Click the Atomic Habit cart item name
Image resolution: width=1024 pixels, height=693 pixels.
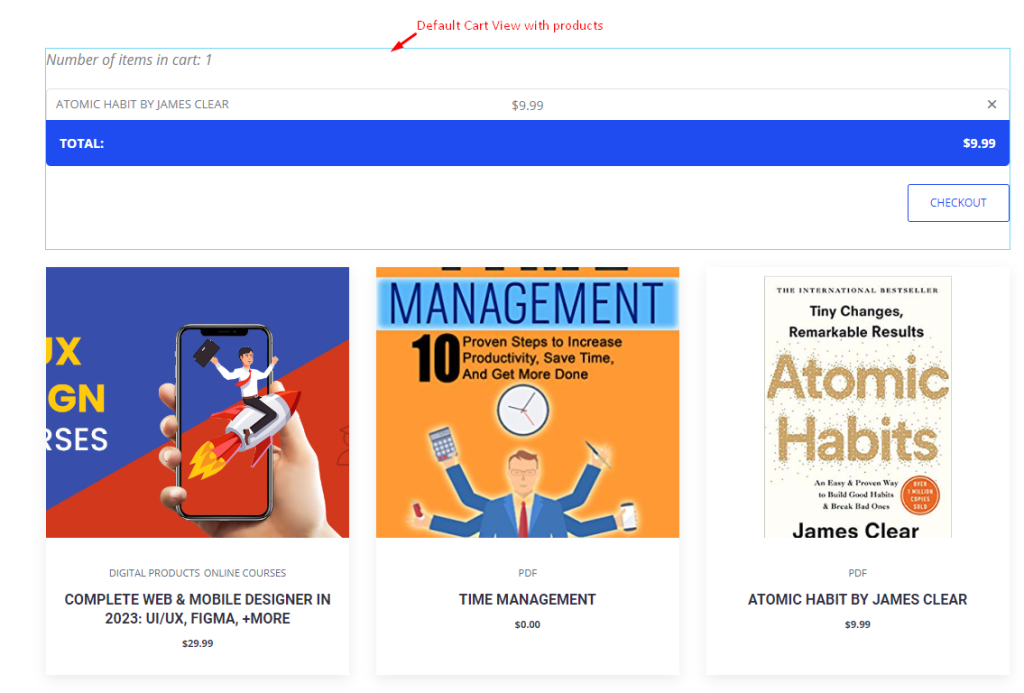pyautogui.click(x=142, y=105)
